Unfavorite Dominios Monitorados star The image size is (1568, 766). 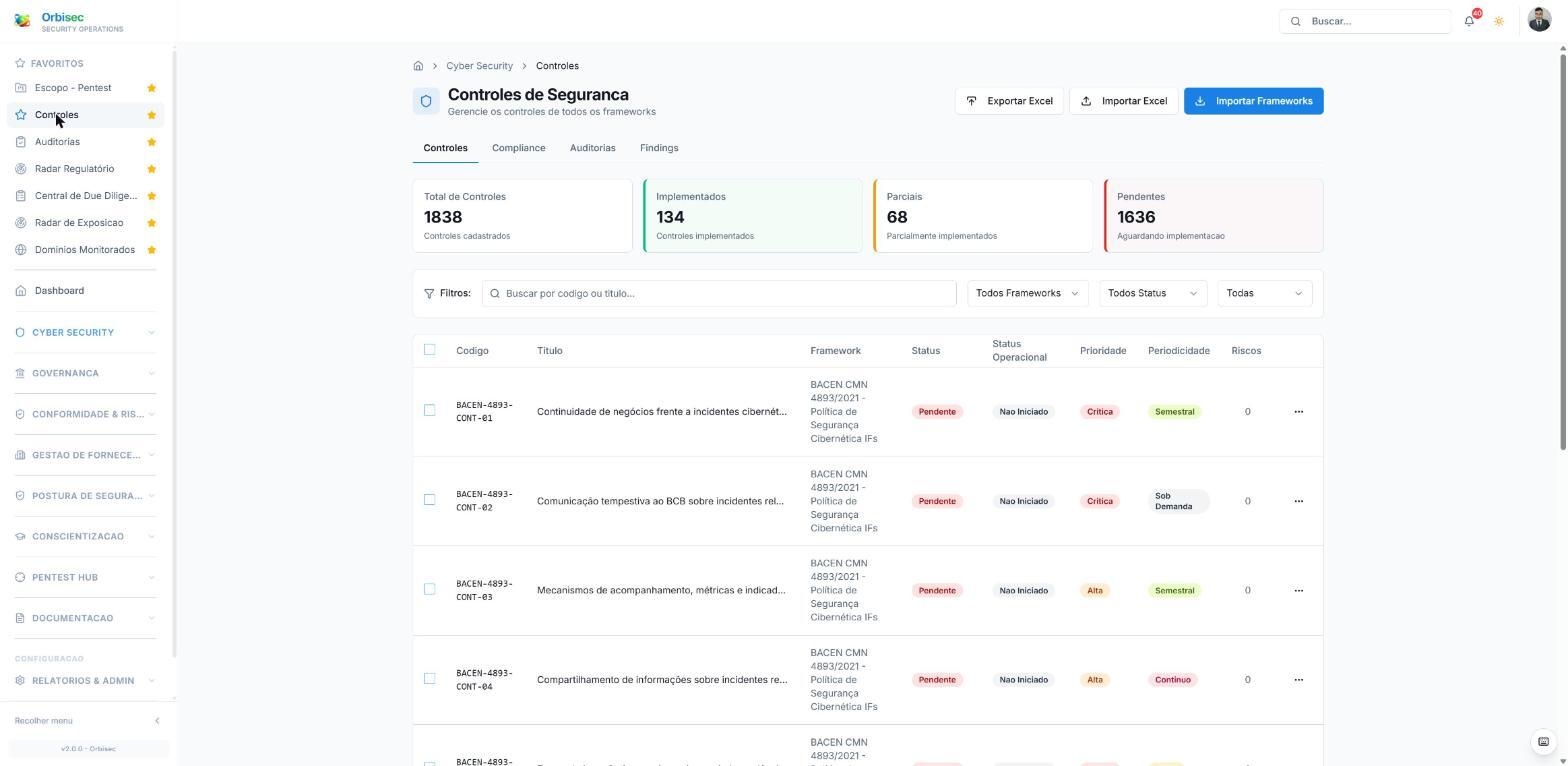151,250
